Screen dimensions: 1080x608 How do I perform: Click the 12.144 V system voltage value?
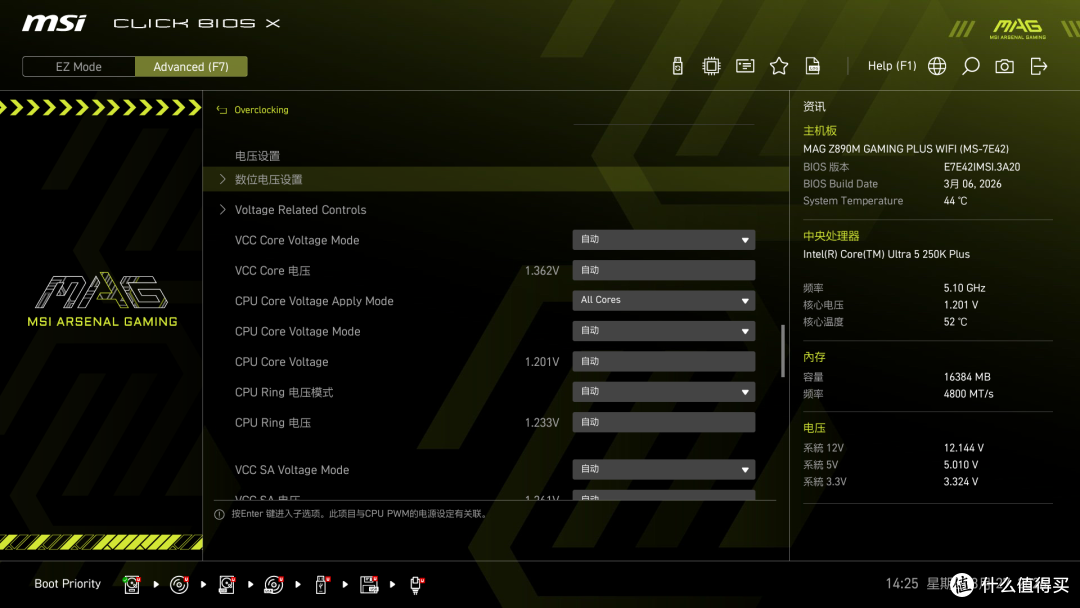[964, 448]
